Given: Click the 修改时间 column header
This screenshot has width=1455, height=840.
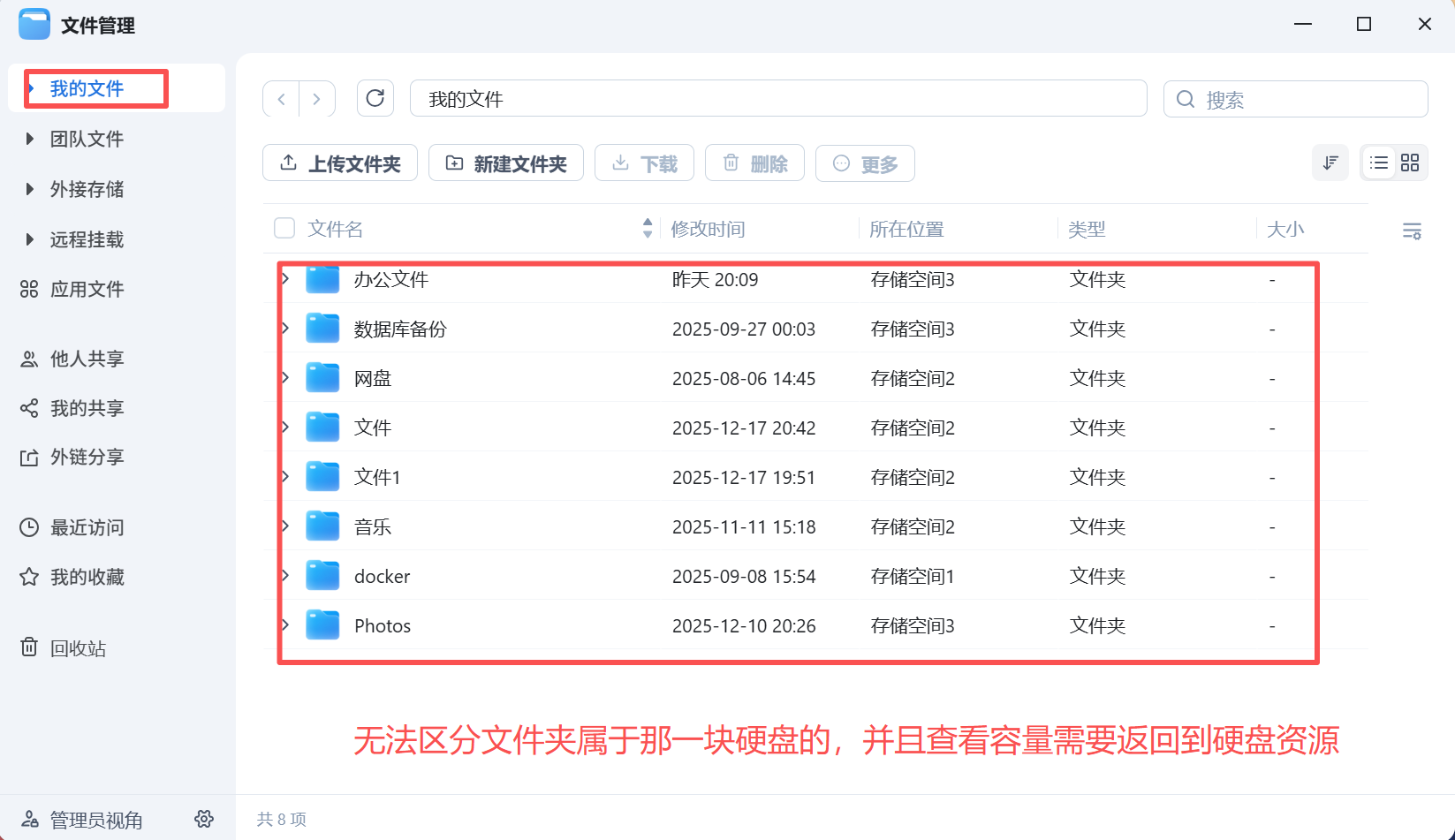Looking at the screenshot, I should click(709, 229).
